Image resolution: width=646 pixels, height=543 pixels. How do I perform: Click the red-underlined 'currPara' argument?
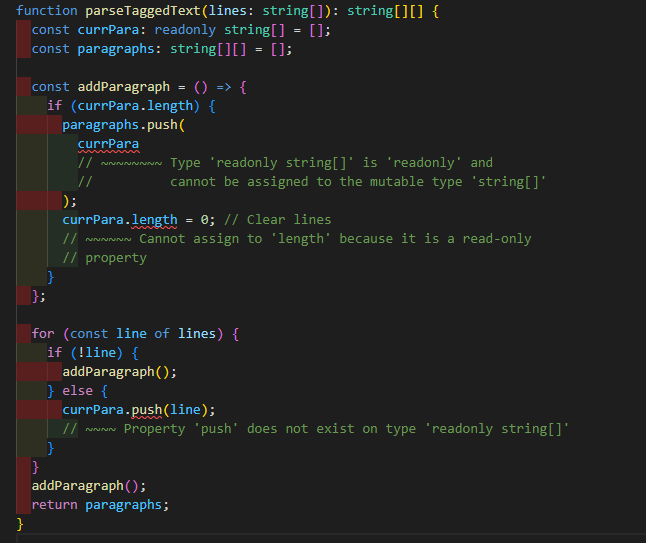pyautogui.click(x=108, y=144)
